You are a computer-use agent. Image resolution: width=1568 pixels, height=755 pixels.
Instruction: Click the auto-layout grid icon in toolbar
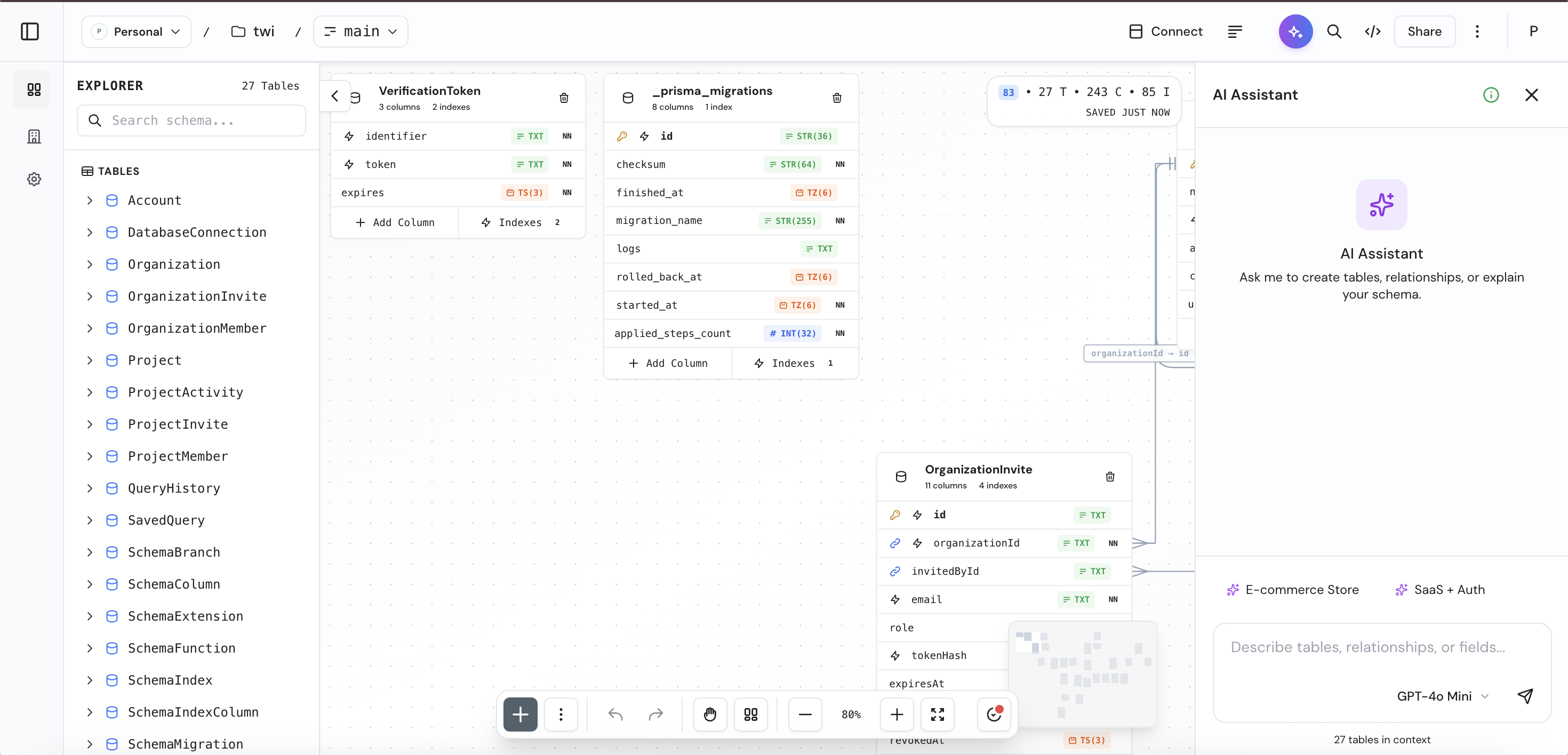(x=750, y=714)
